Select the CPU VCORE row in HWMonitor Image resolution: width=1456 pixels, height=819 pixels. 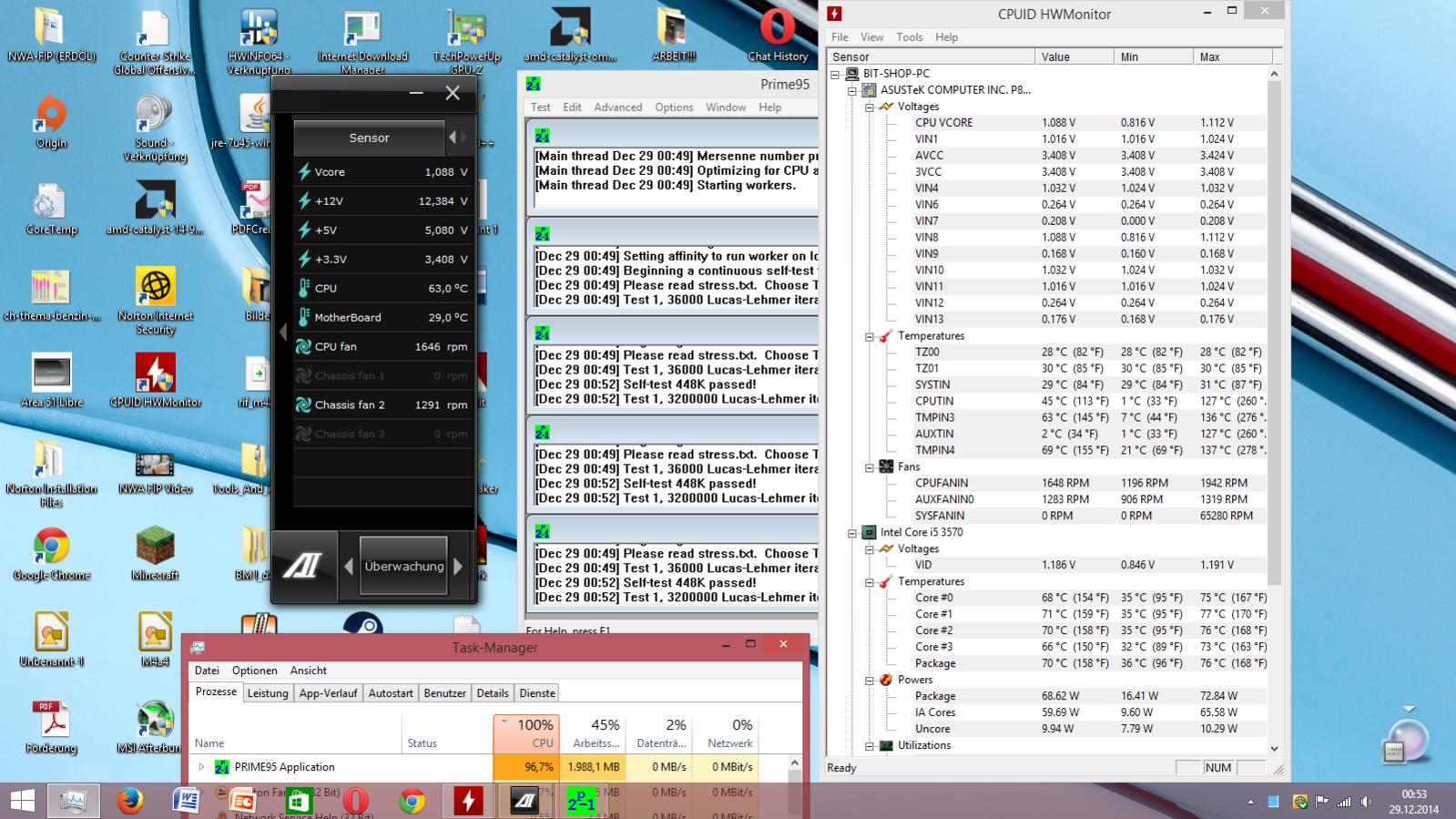pos(1090,123)
